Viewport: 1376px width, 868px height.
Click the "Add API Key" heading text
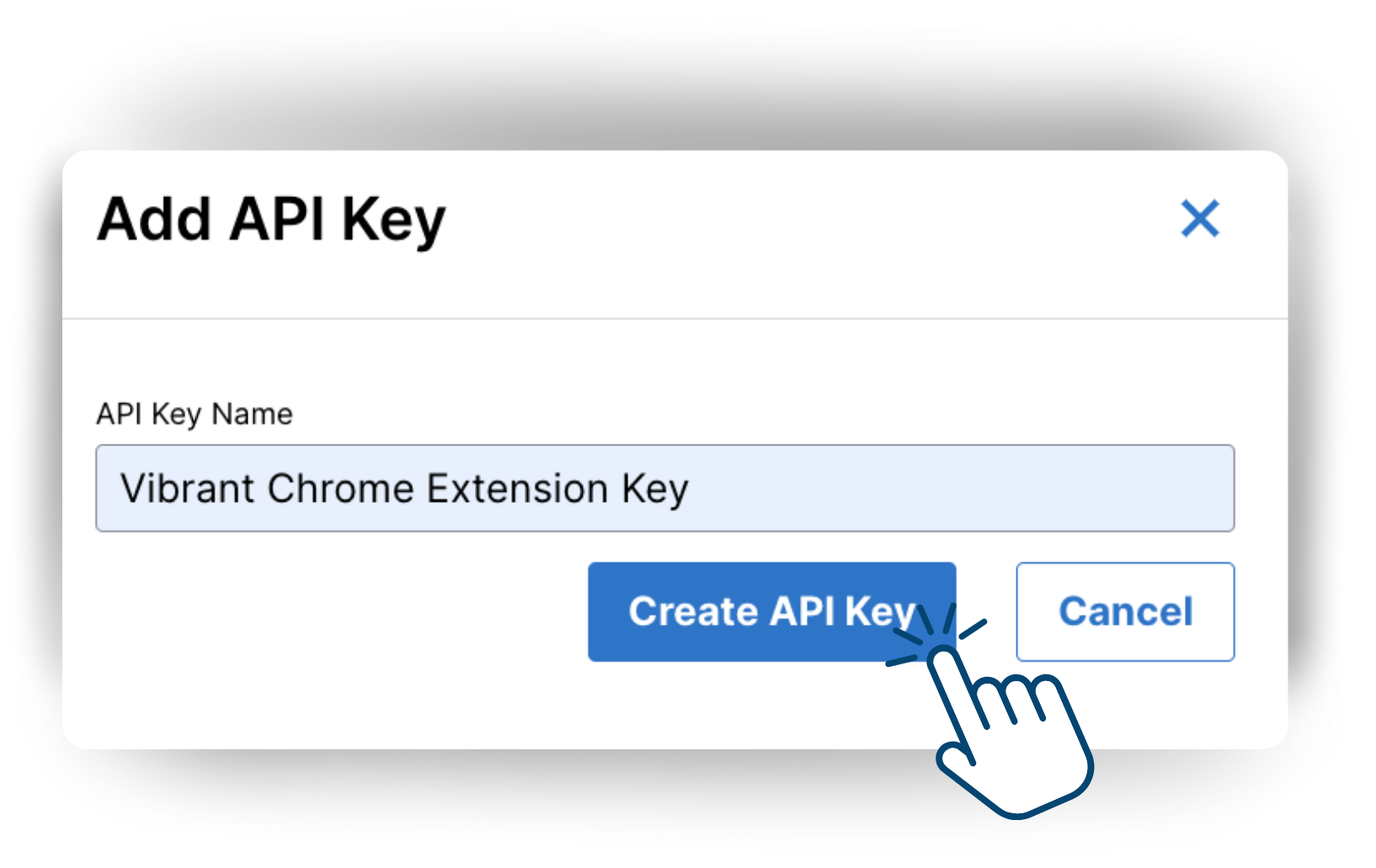pyautogui.click(x=271, y=220)
